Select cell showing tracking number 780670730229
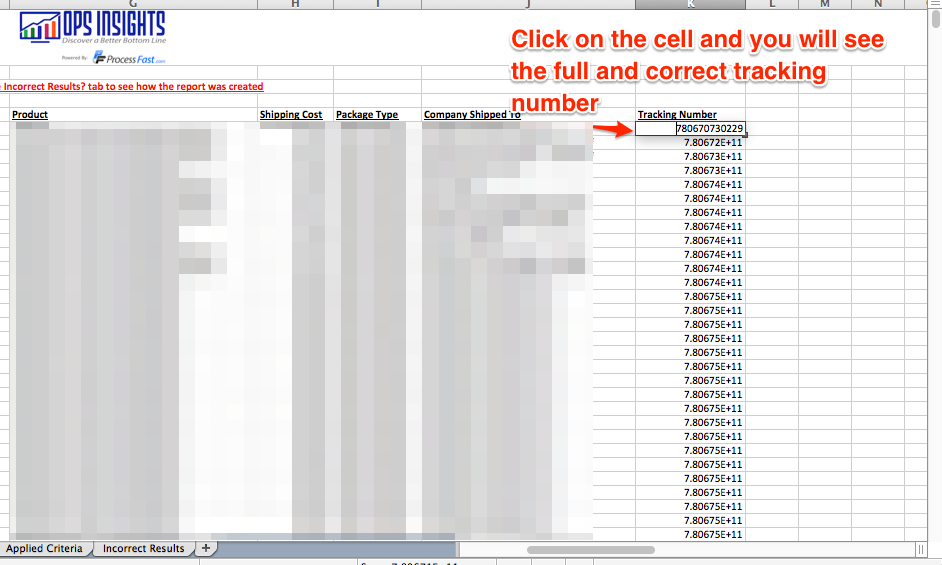 [x=690, y=129]
